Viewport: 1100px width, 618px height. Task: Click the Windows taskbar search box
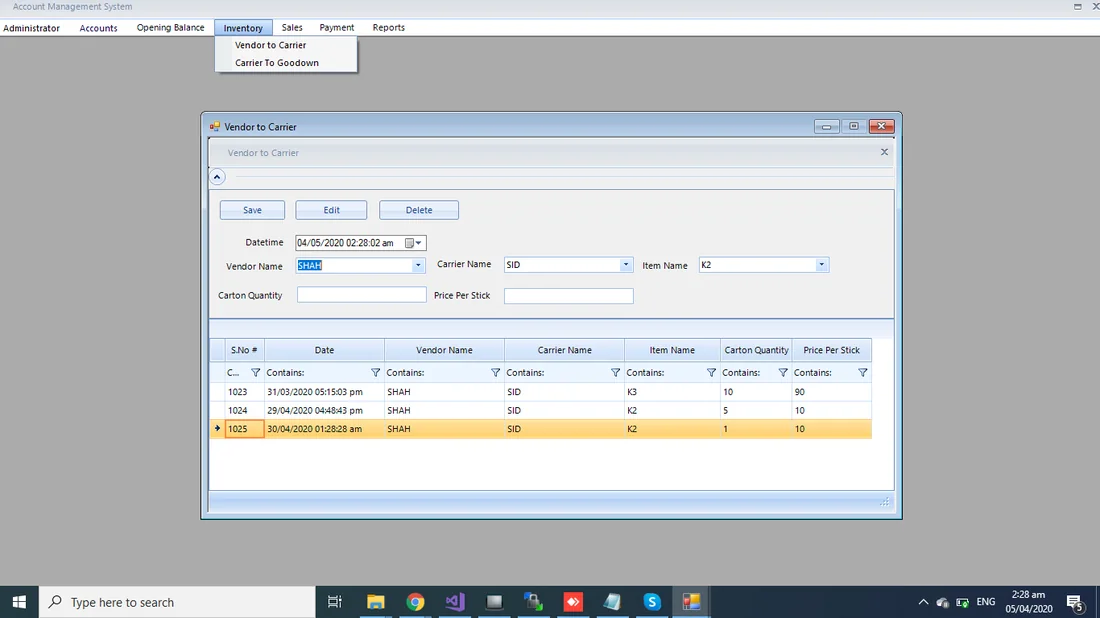point(177,602)
